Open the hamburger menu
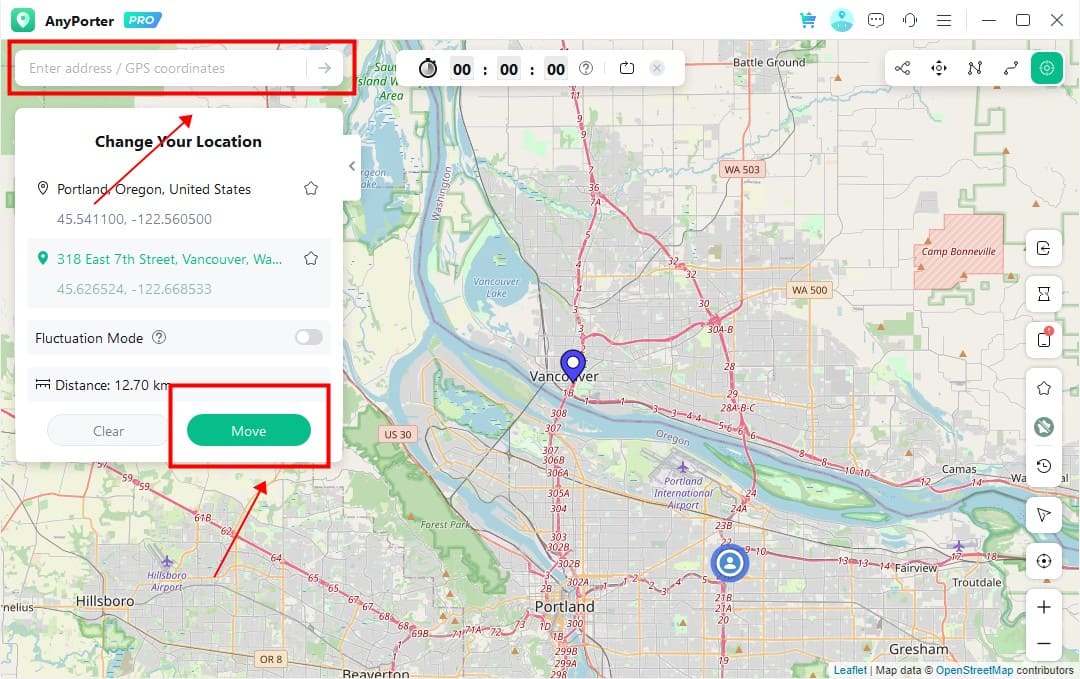Image resolution: width=1080 pixels, height=679 pixels. (944, 20)
